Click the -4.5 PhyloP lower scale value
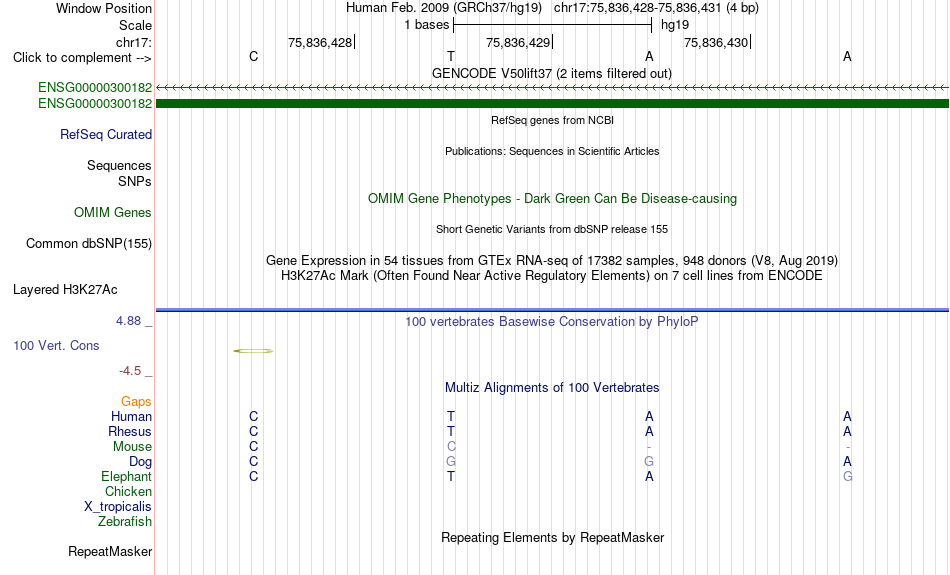Image resolution: width=950 pixels, height=575 pixels. [x=130, y=371]
